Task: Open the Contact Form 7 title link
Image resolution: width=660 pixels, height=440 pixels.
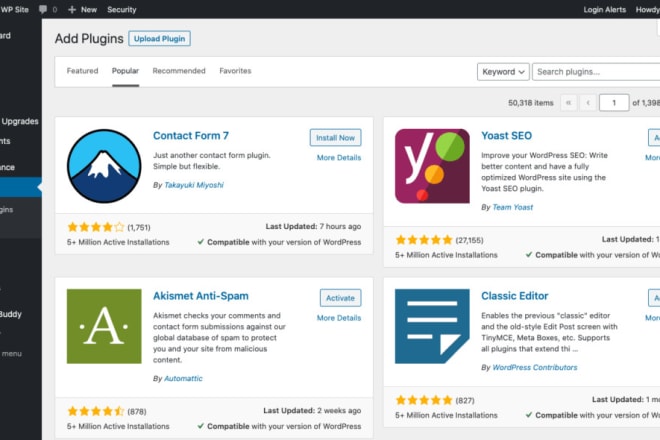Action: click(x=191, y=136)
